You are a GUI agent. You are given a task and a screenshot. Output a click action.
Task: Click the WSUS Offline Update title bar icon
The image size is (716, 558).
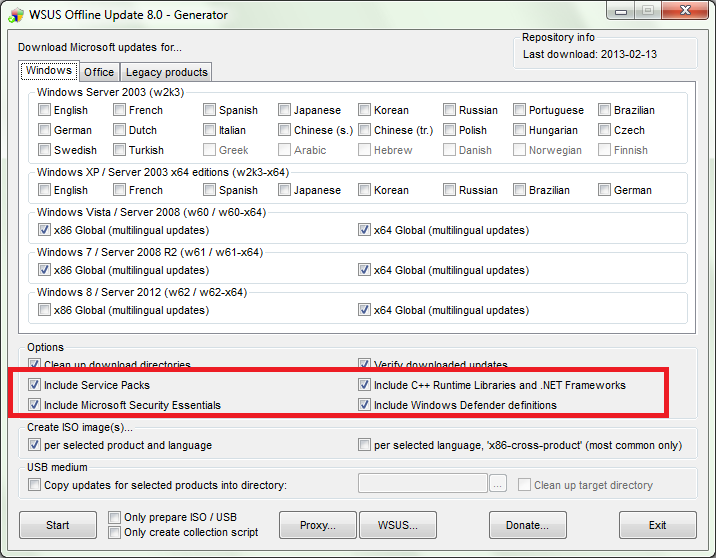15,15
